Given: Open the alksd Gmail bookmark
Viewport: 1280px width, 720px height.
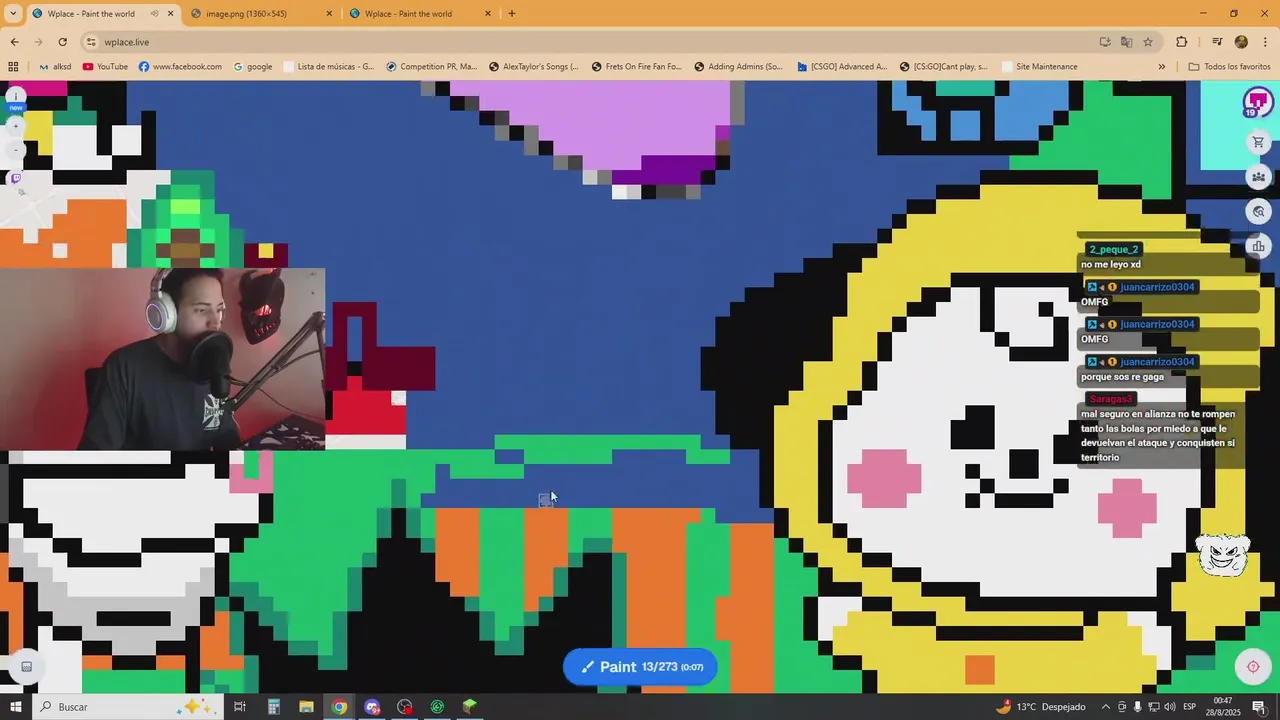Looking at the screenshot, I should coord(54,67).
